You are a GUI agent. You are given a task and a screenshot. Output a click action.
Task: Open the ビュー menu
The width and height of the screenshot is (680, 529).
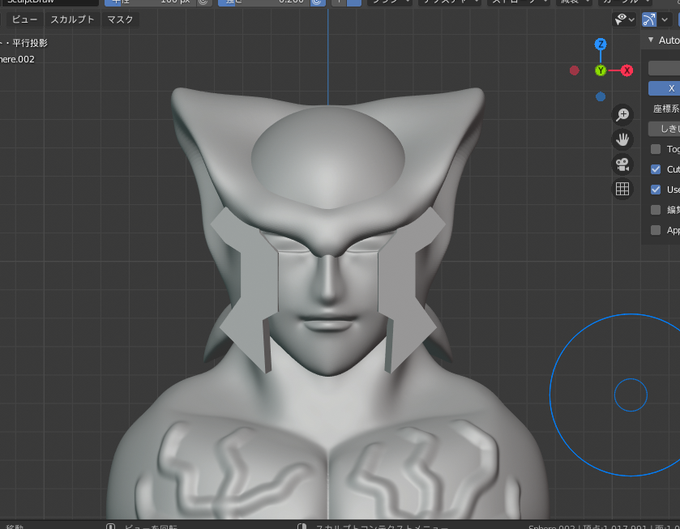click(x=24, y=20)
